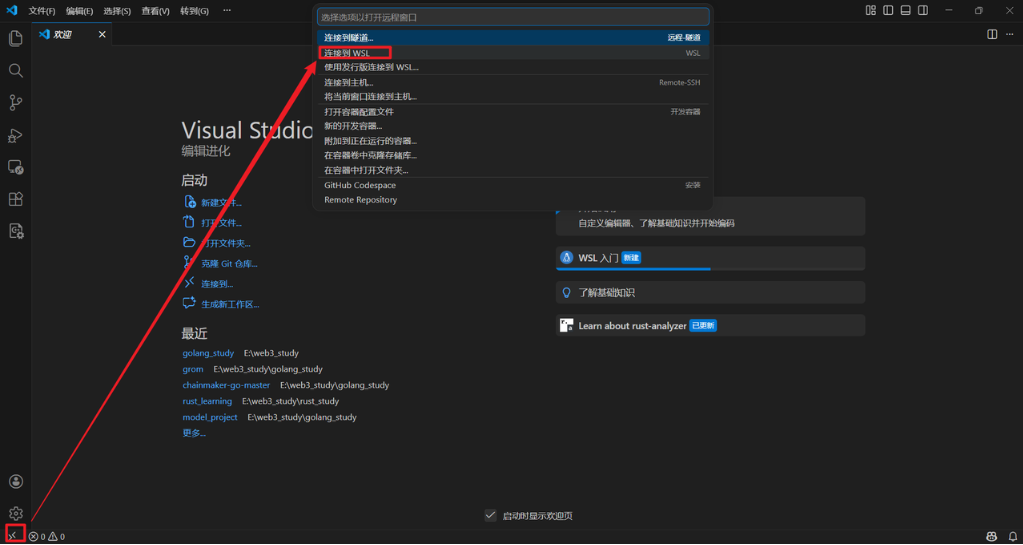
Task: Click the VS Code logo in title bar
Action: point(12,10)
